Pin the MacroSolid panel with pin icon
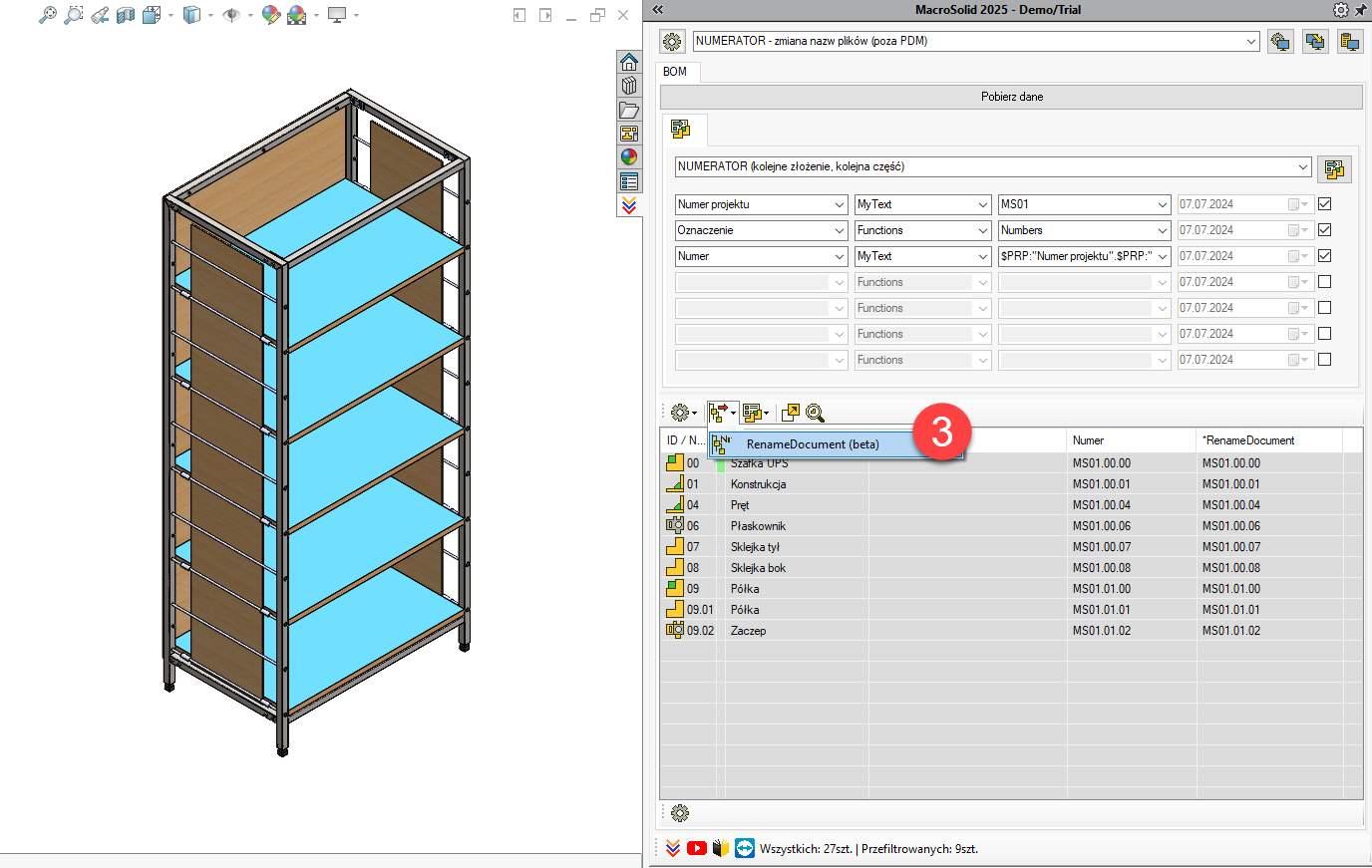The image size is (1372, 868). pyautogui.click(x=1361, y=10)
